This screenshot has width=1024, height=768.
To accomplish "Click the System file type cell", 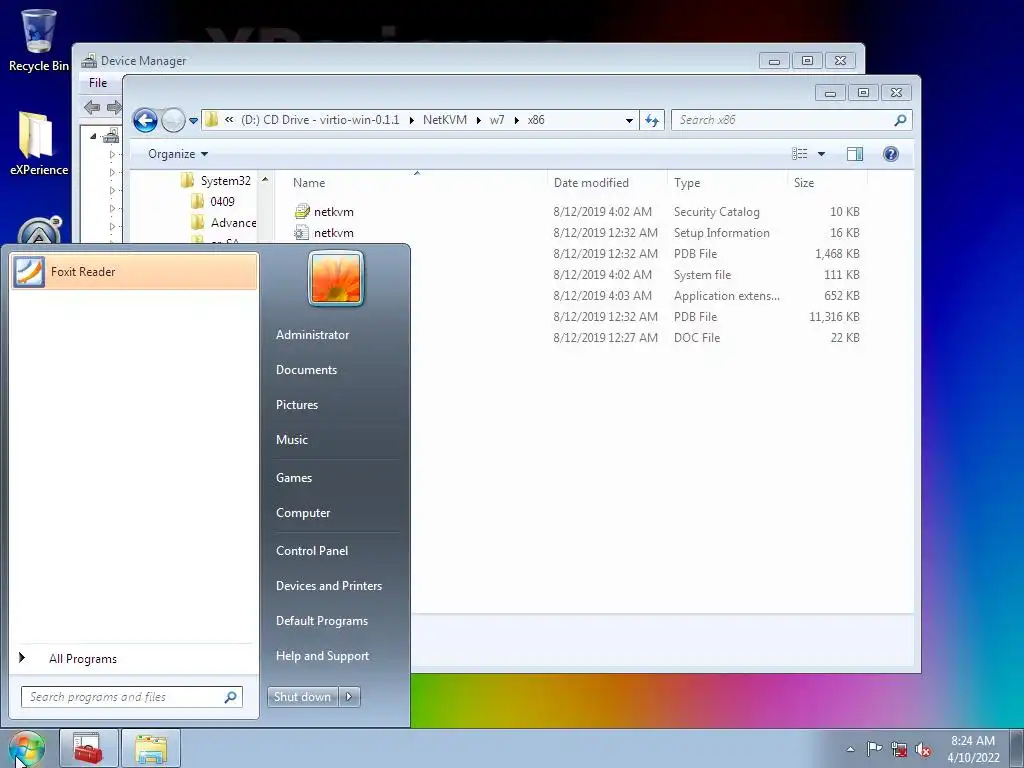I will [x=702, y=275].
